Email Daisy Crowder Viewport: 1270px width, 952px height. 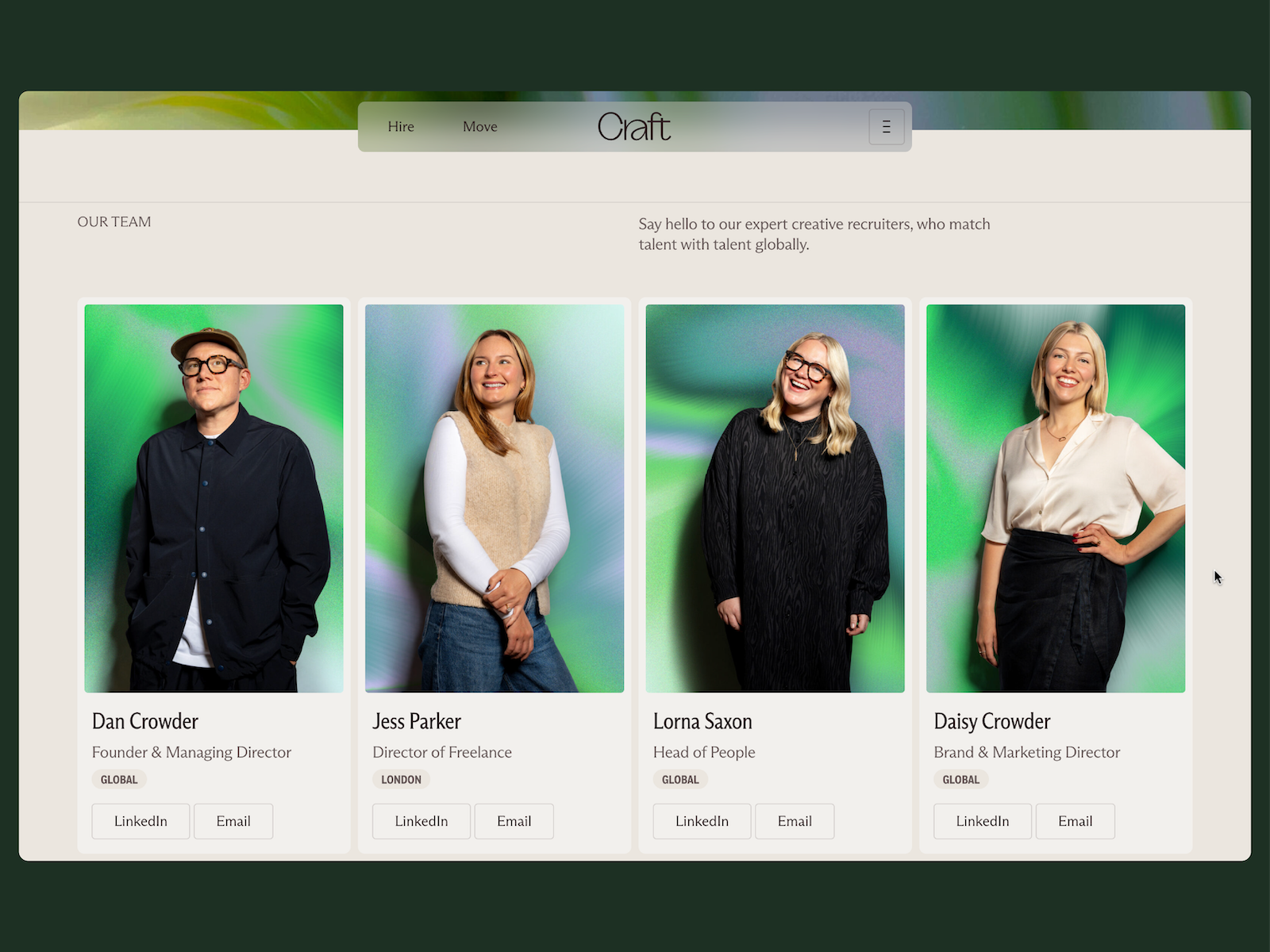[1075, 821]
